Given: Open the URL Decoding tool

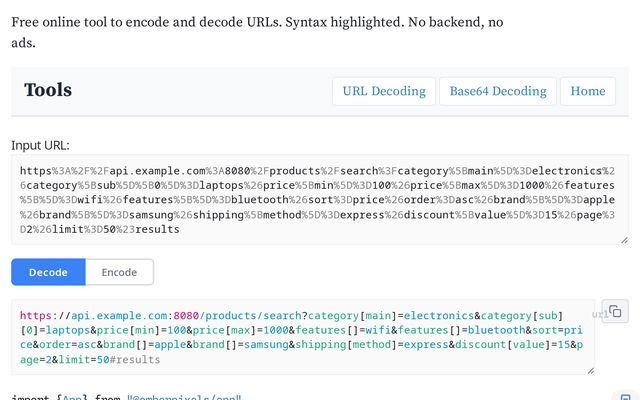Looking at the screenshot, I should tap(384, 91).
